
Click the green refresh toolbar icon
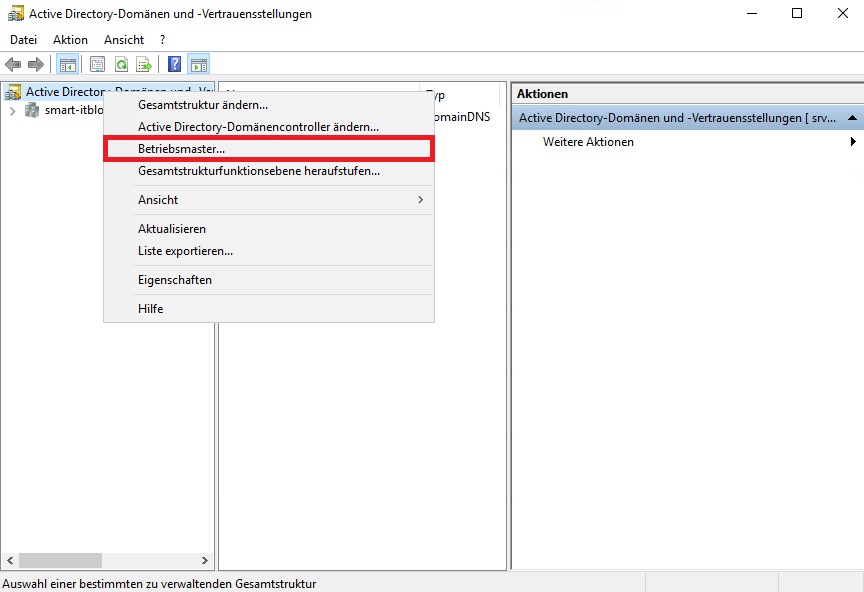point(121,65)
